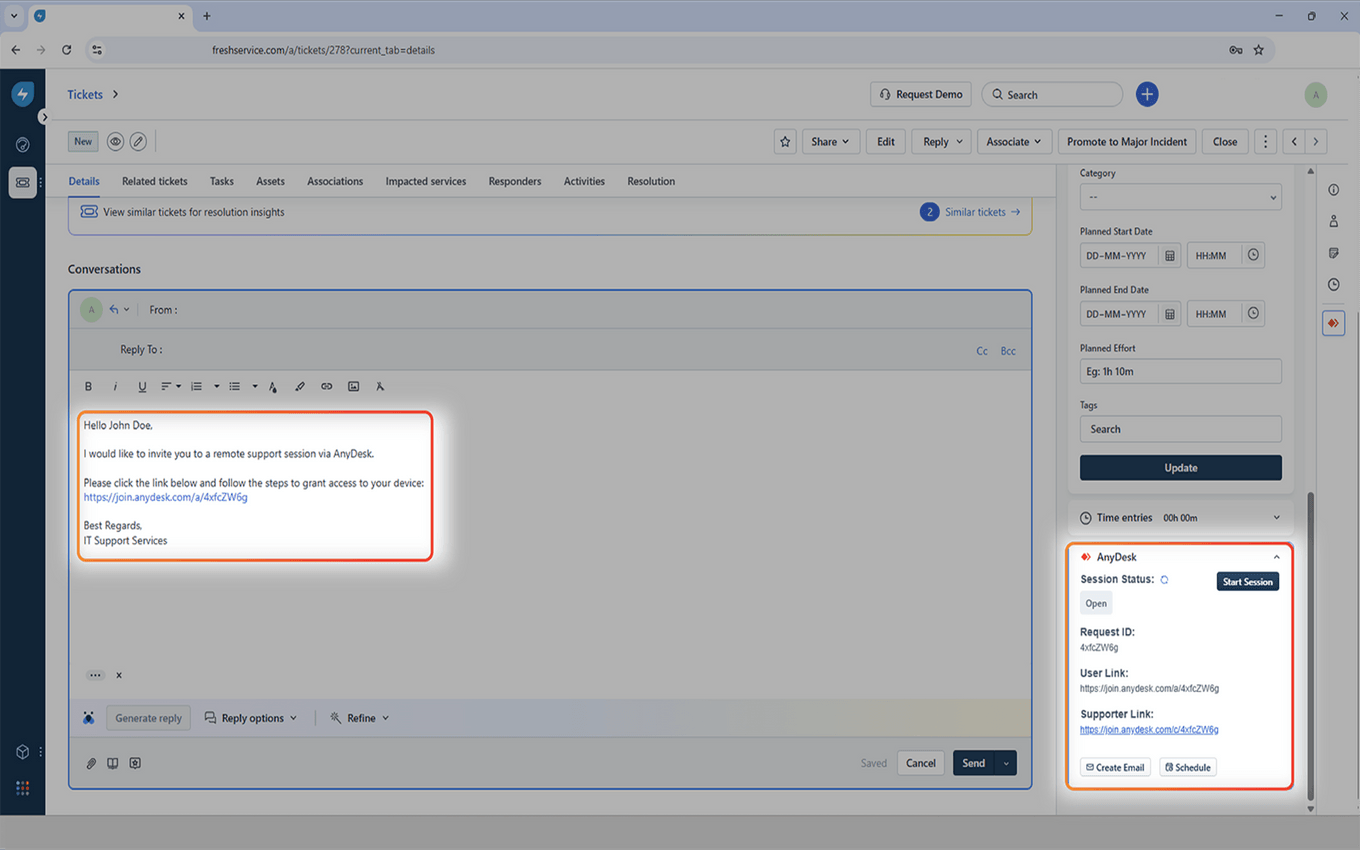Select the text color icon

tap(273, 386)
